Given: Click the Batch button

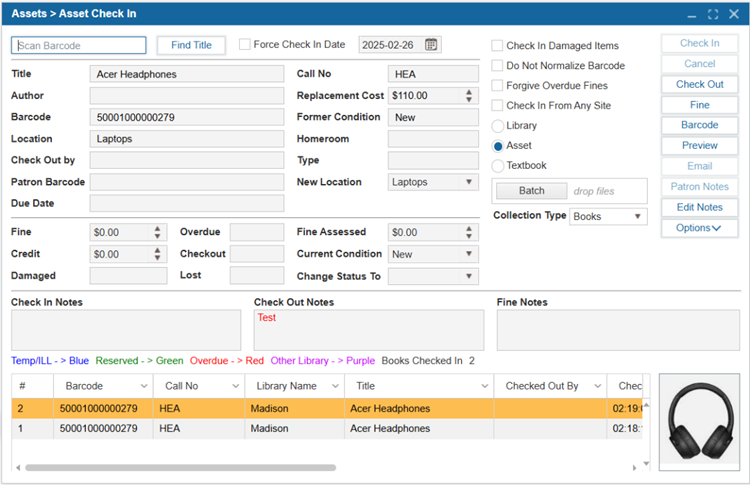Looking at the screenshot, I should coord(531,191).
